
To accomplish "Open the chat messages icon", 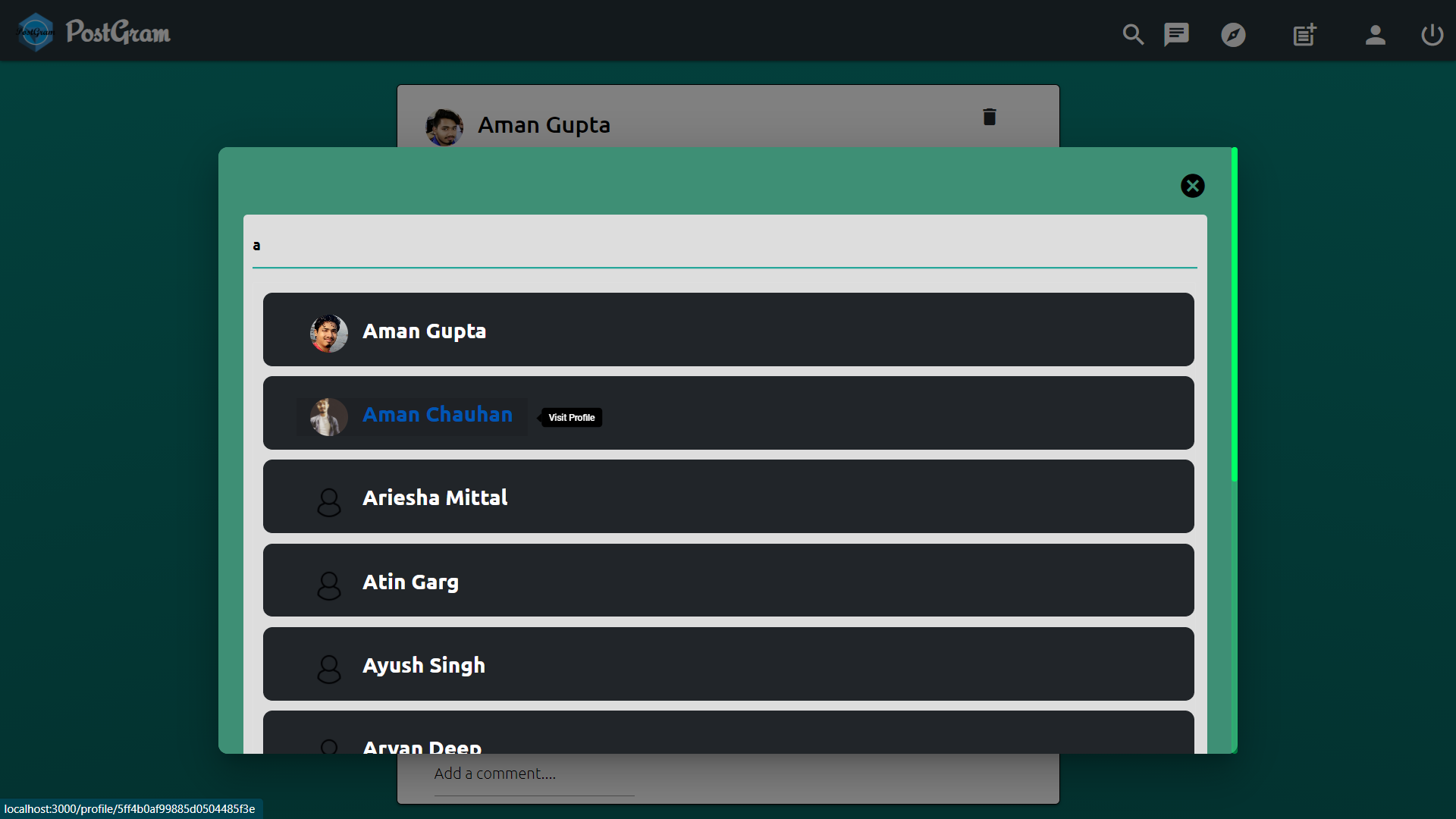I will pos(1176,34).
